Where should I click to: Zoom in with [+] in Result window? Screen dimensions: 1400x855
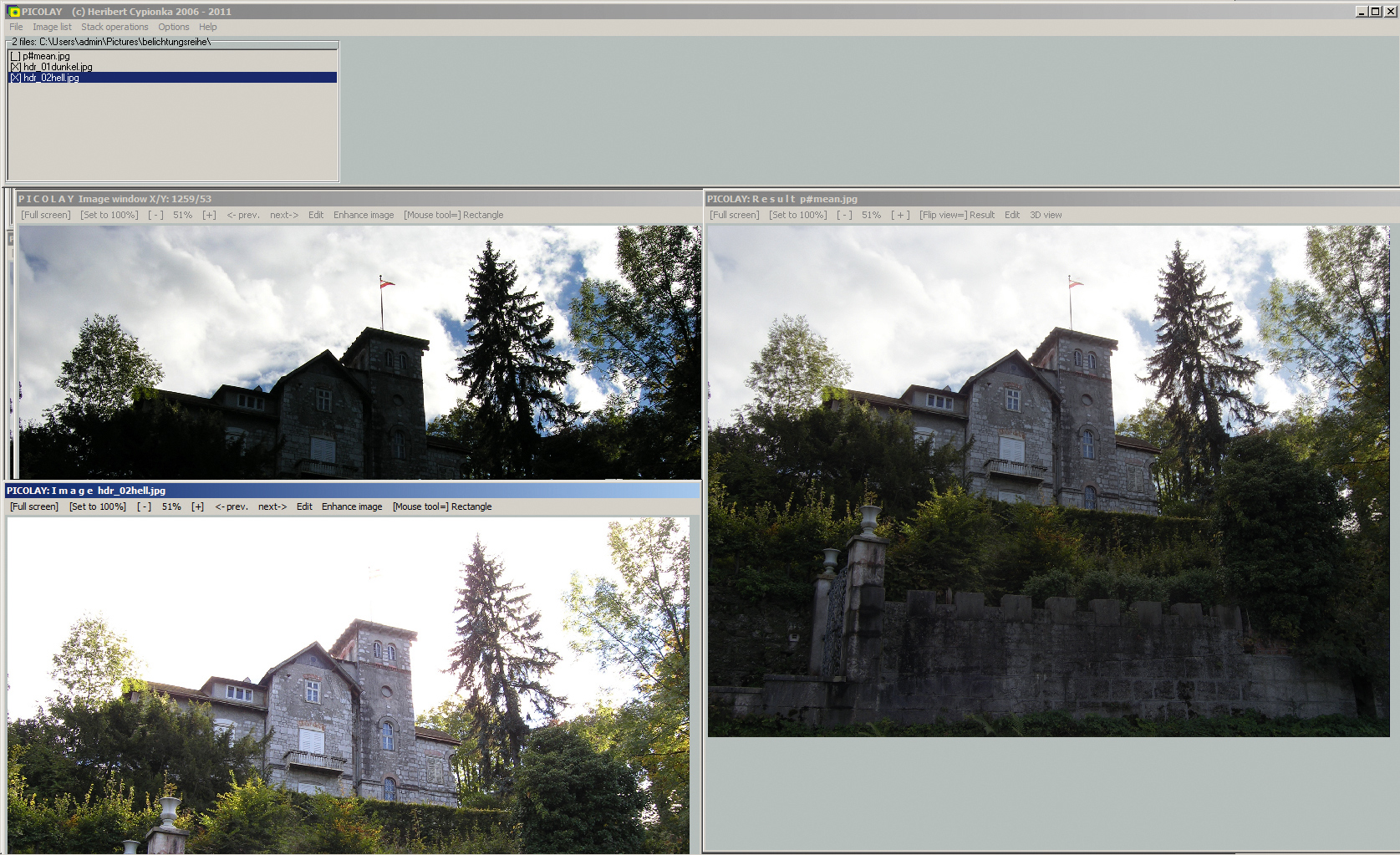click(x=900, y=215)
